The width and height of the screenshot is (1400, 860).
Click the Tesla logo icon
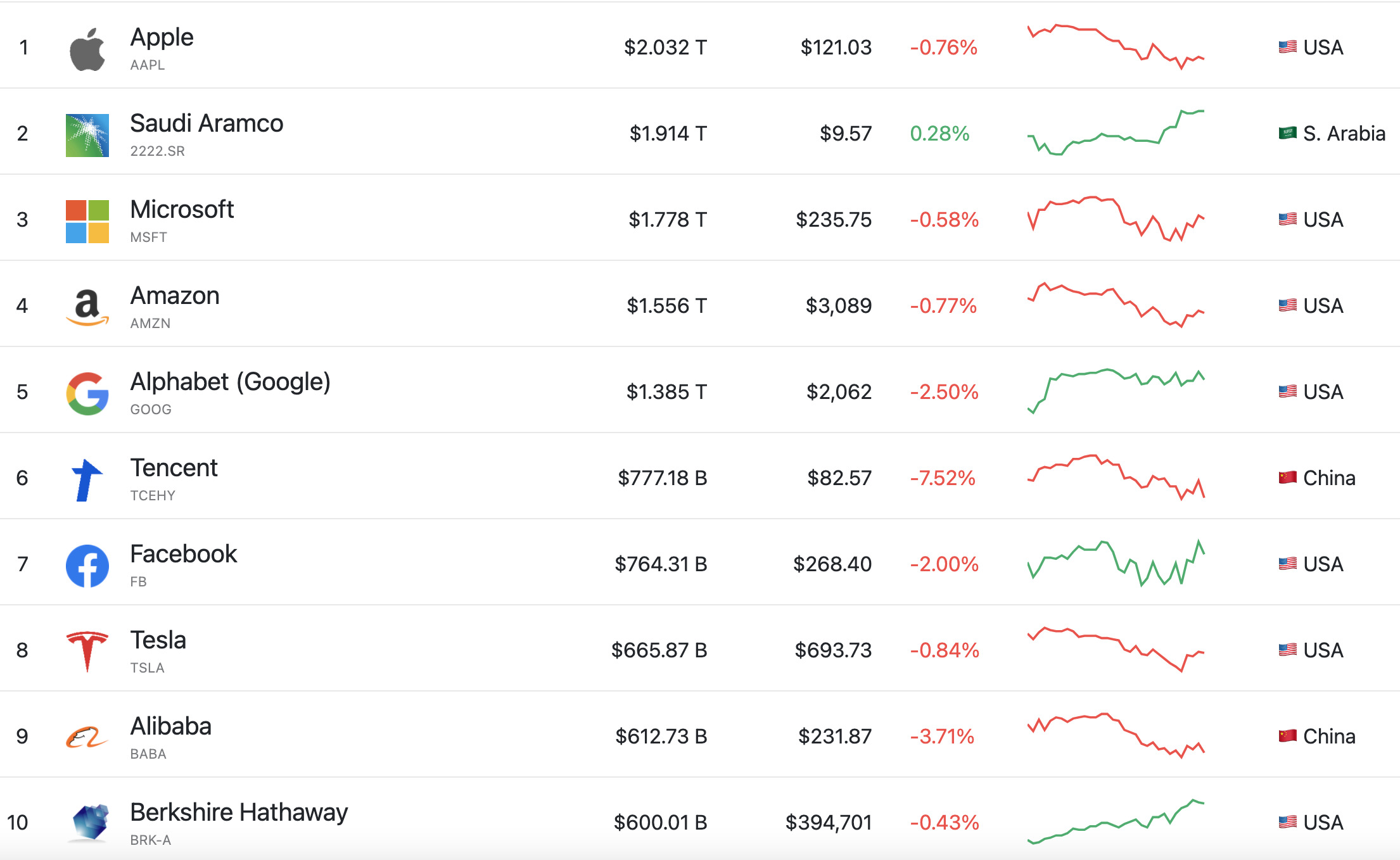87,651
